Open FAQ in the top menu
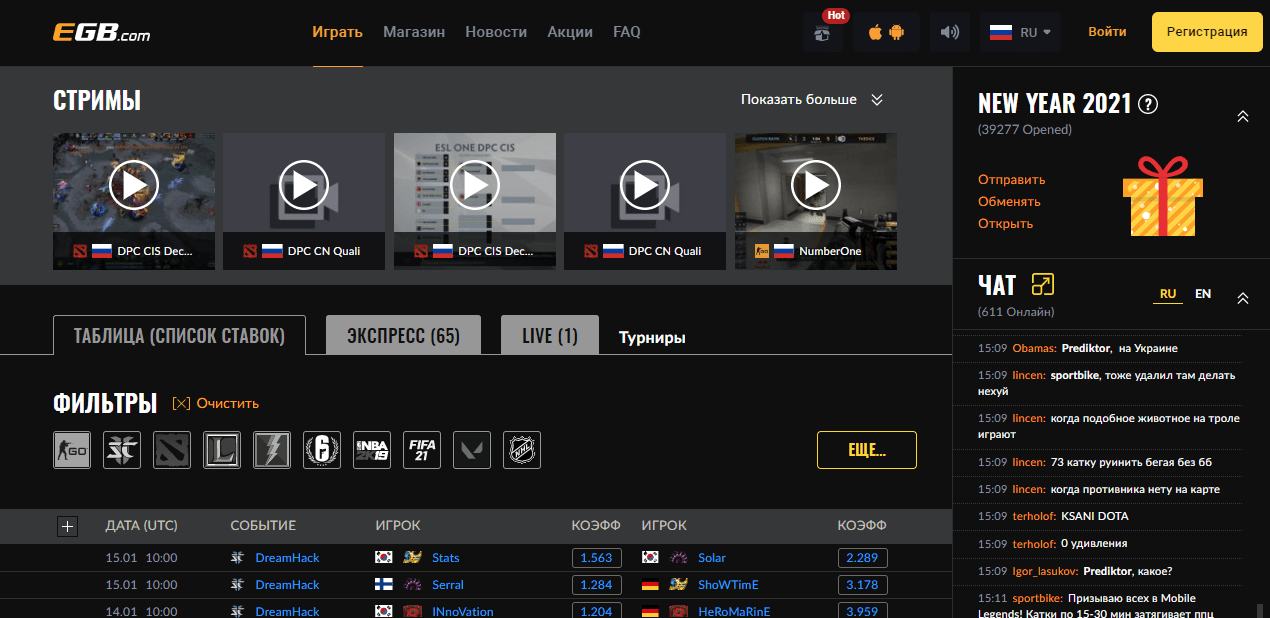This screenshot has width=1270, height=618. 627,32
